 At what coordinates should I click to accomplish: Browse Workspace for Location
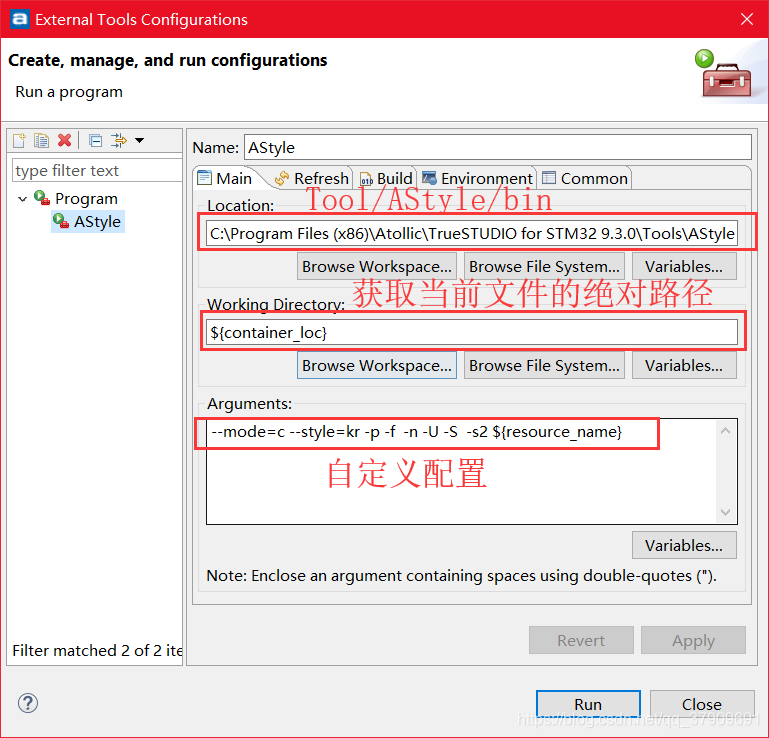[x=377, y=266]
